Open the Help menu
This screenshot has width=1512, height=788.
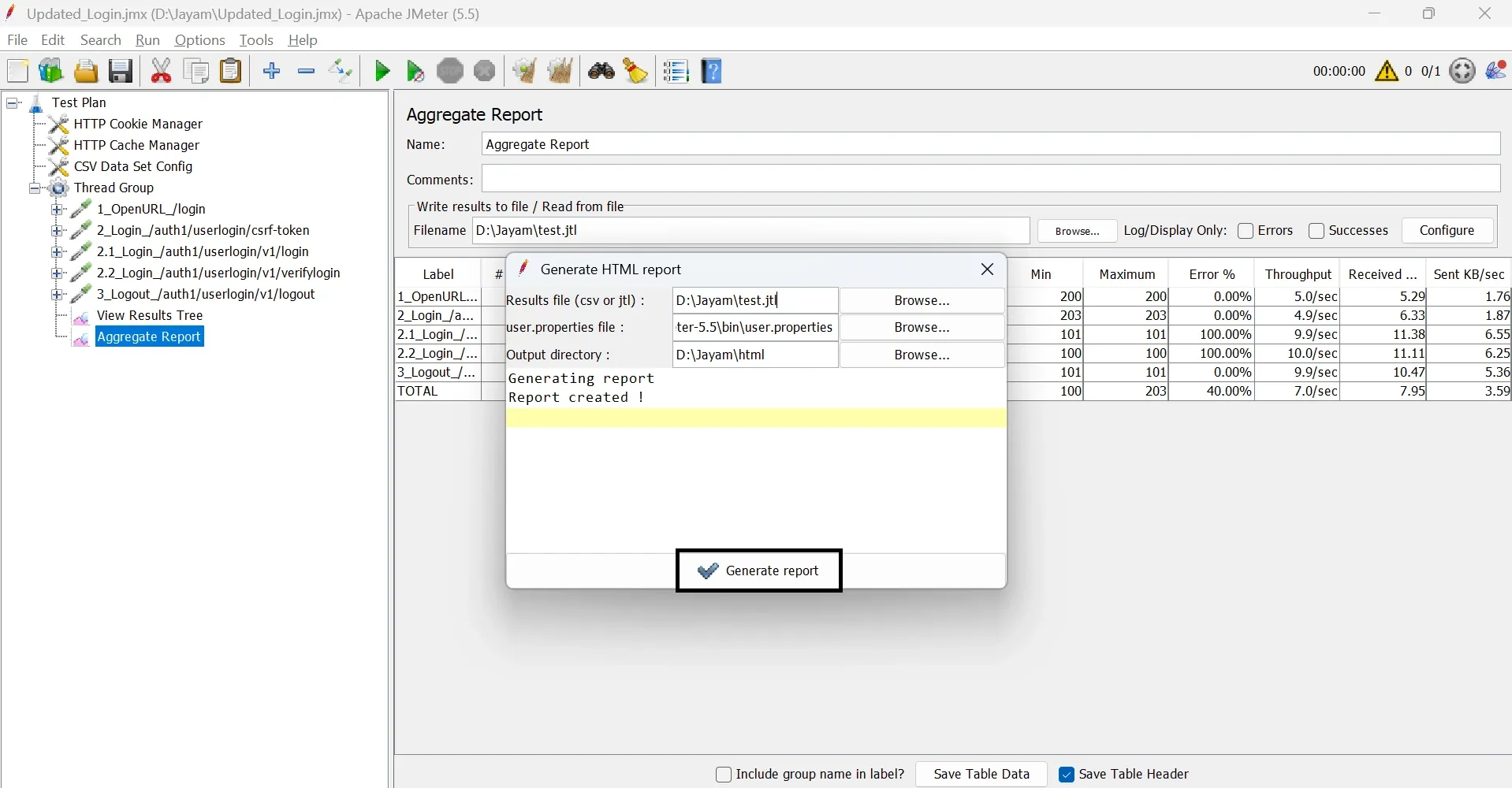coord(303,40)
